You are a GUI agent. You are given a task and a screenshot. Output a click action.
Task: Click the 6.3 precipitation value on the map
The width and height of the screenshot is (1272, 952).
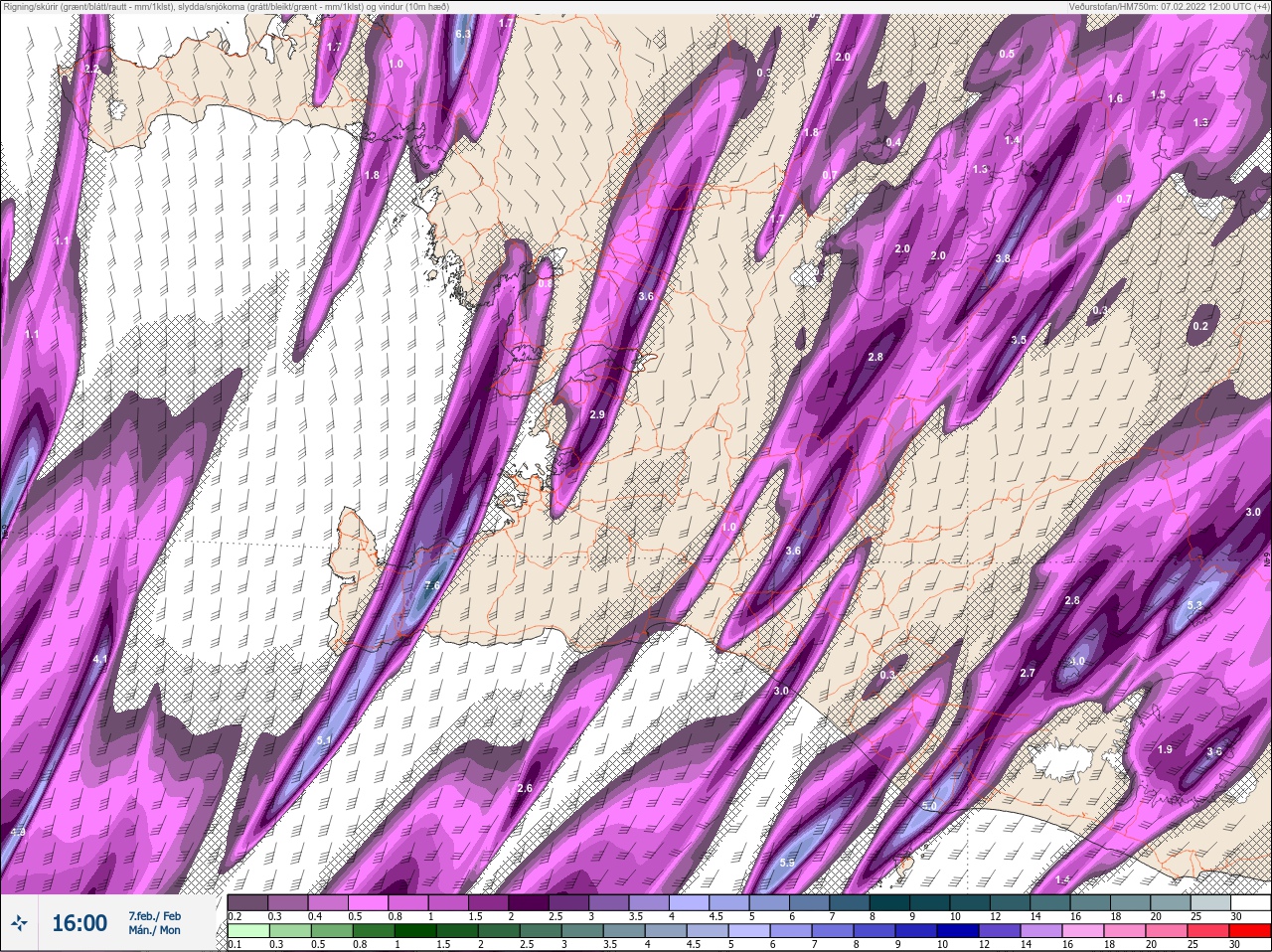462,34
